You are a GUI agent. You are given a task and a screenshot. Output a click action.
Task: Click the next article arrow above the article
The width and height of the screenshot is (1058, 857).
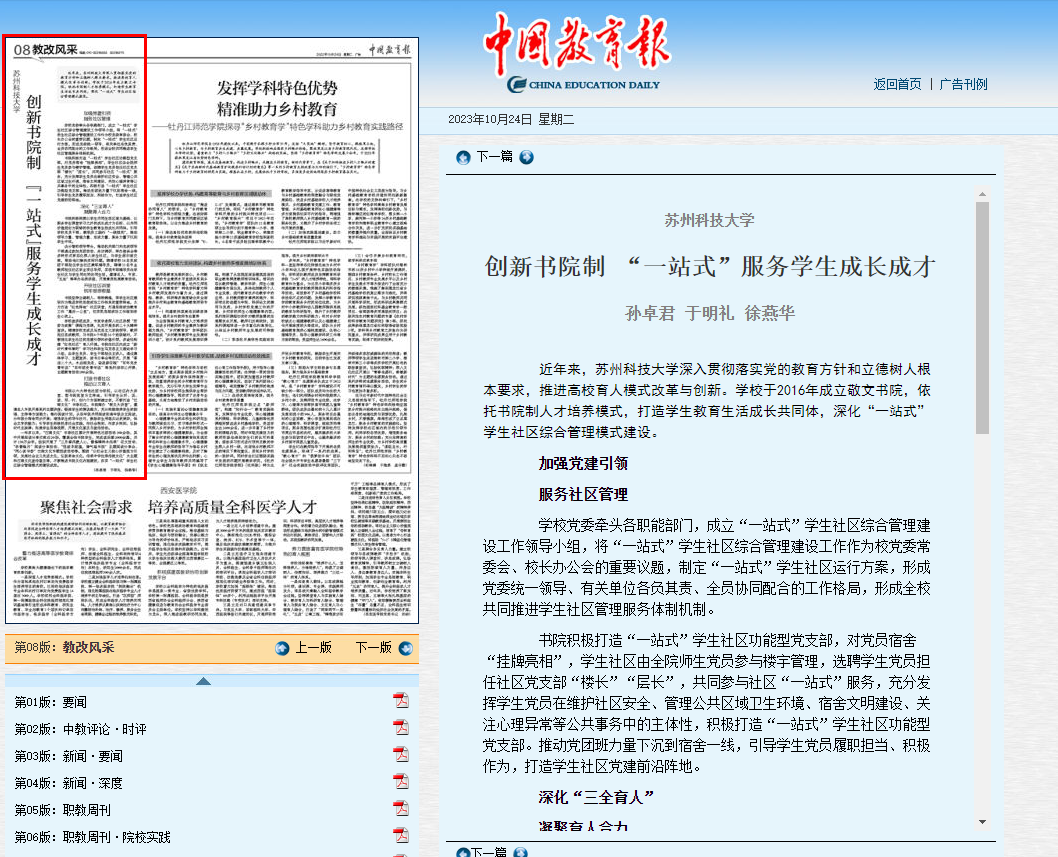pyautogui.click(x=526, y=157)
